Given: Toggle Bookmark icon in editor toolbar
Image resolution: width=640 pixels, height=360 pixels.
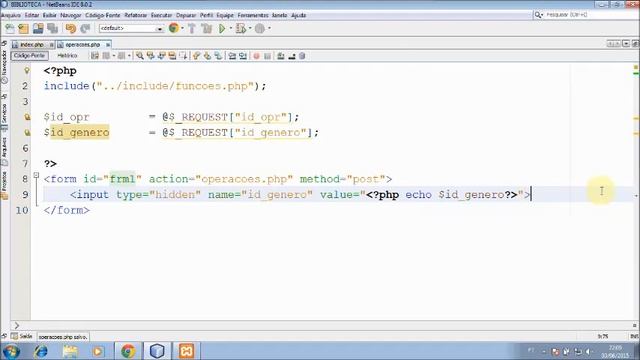Looking at the screenshot, I should 218,56.
